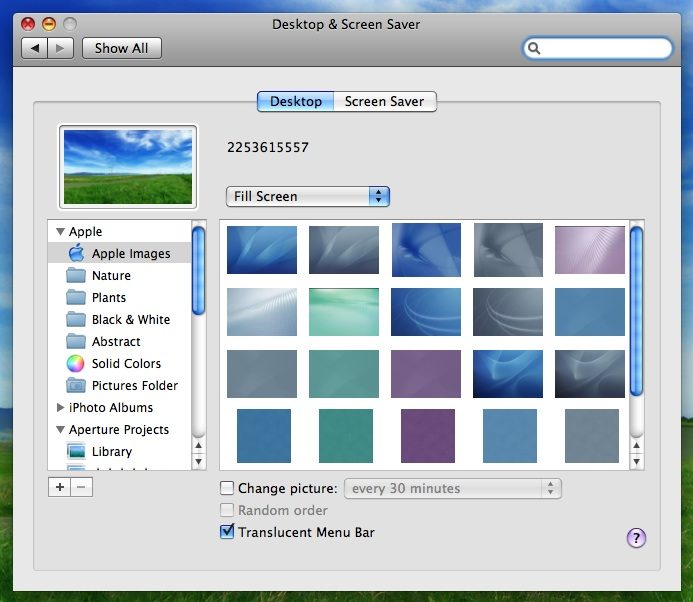This screenshot has height=602, width=693.
Task: Pick the square light blue swatch, bottom row fourth
Action: tap(510, 436)
